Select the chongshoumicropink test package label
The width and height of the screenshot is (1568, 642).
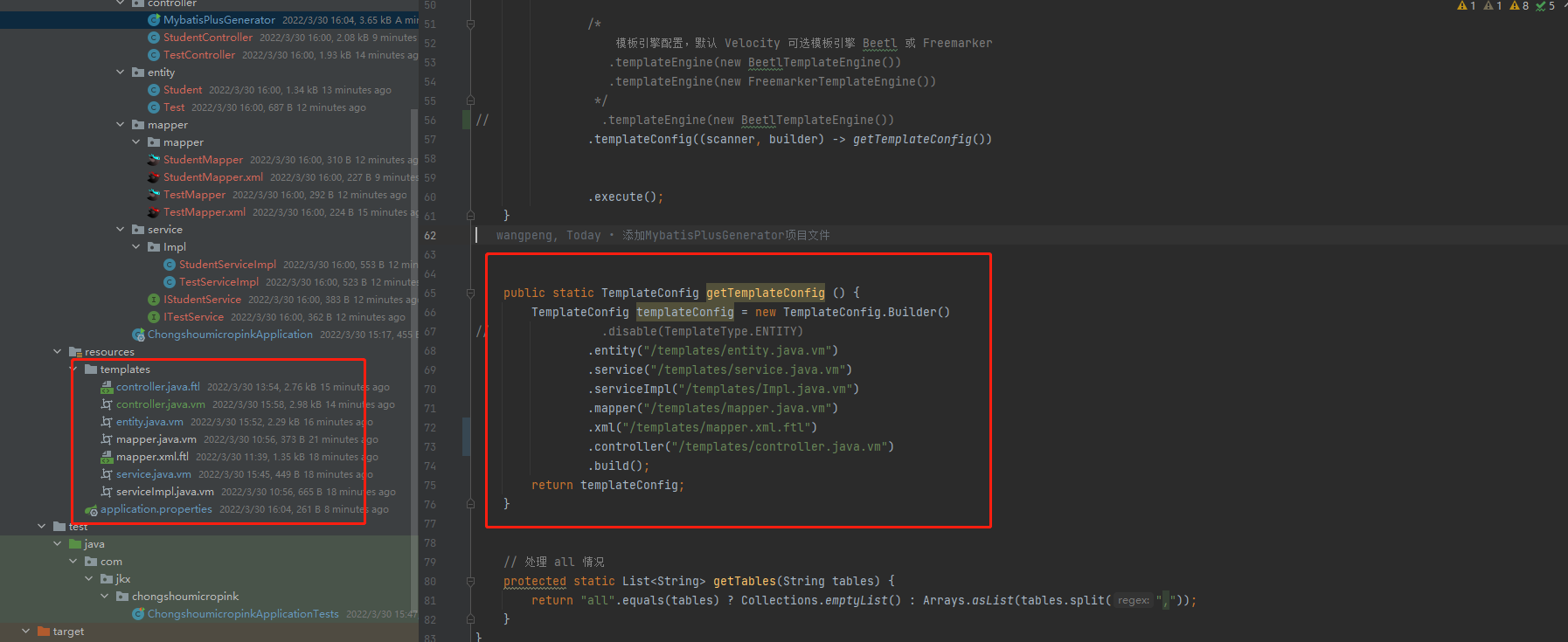[x=185, y=597]
